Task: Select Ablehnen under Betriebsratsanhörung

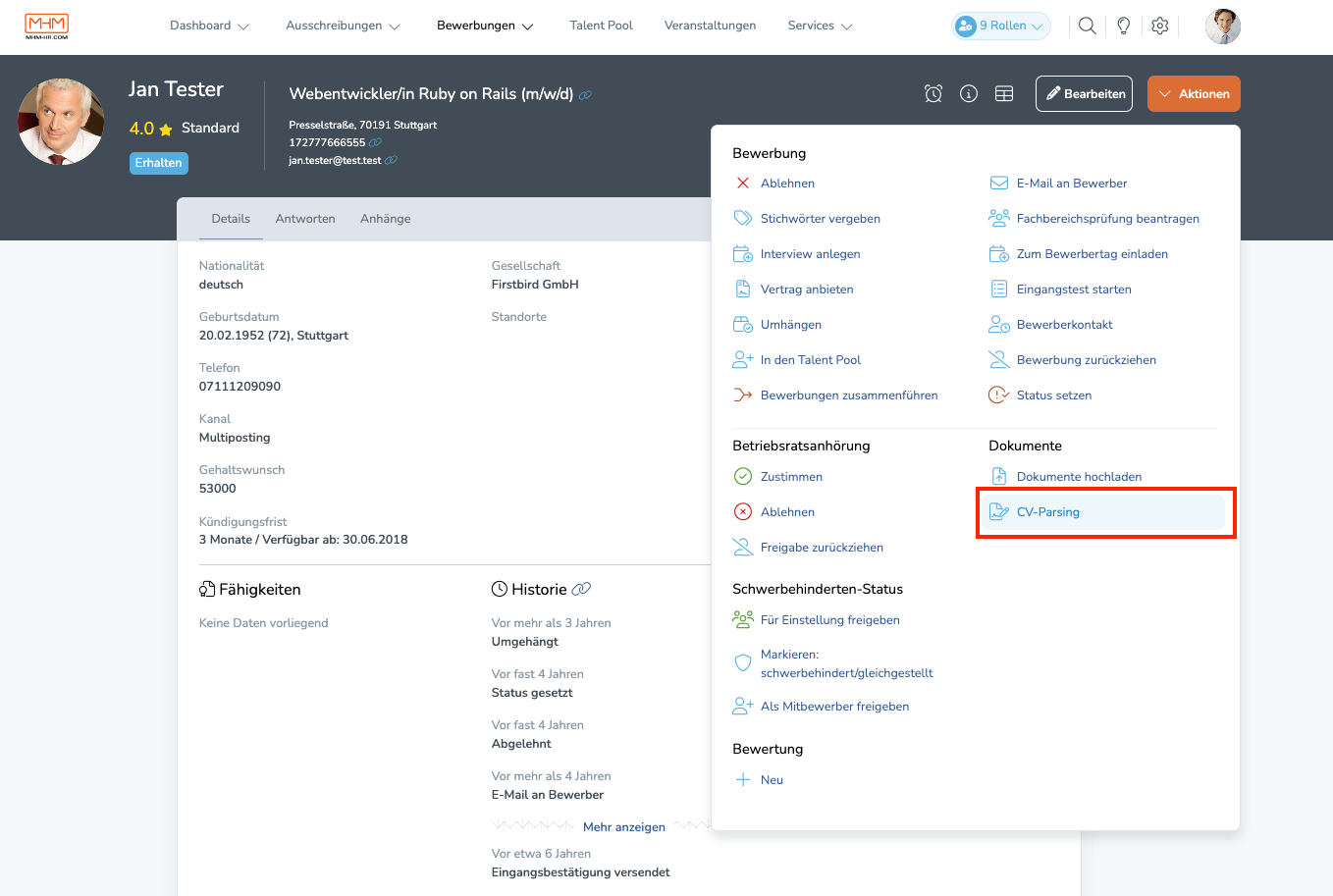Action: pos(775,512)
